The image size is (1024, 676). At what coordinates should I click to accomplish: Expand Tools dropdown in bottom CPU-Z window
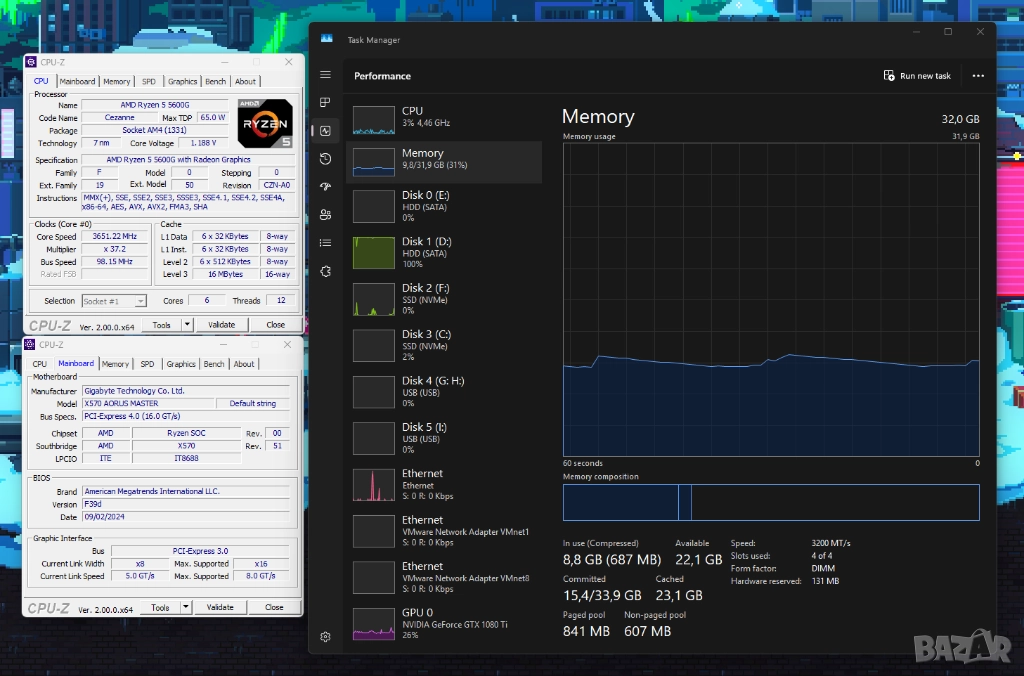click(x=186, y=607)
